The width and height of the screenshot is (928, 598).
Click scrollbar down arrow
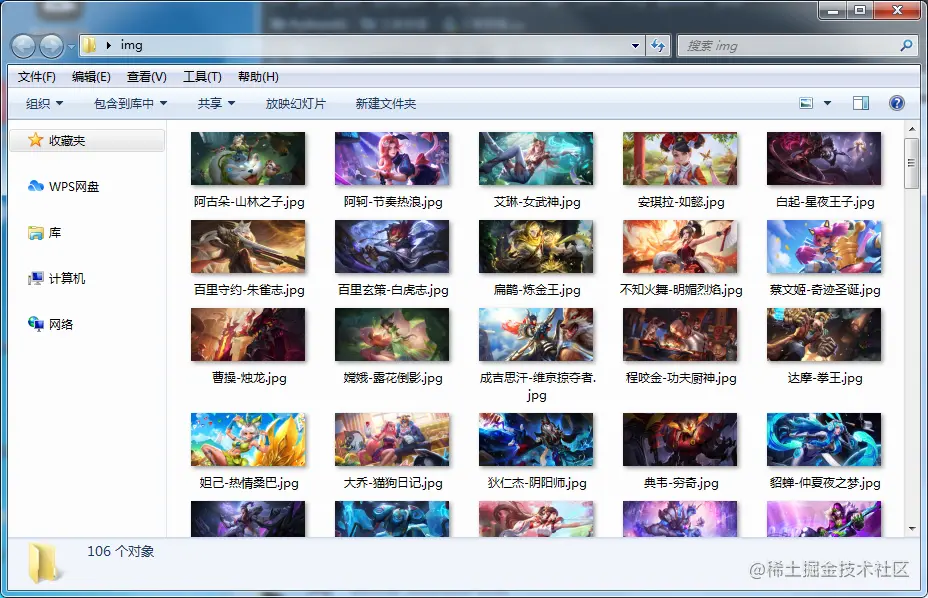tap(911, 529)
